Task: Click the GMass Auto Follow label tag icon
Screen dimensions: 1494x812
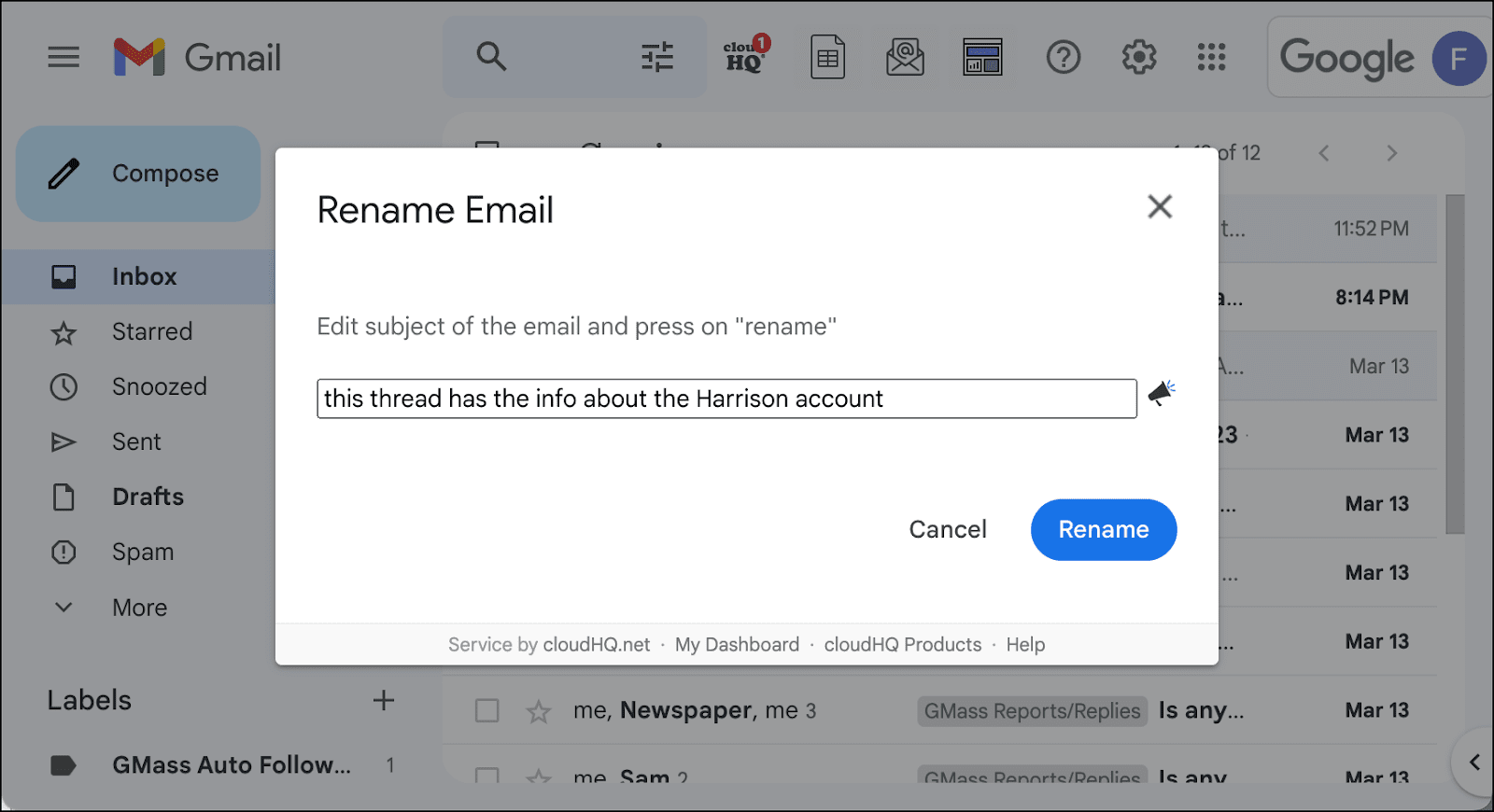Action: pos(63,765)
